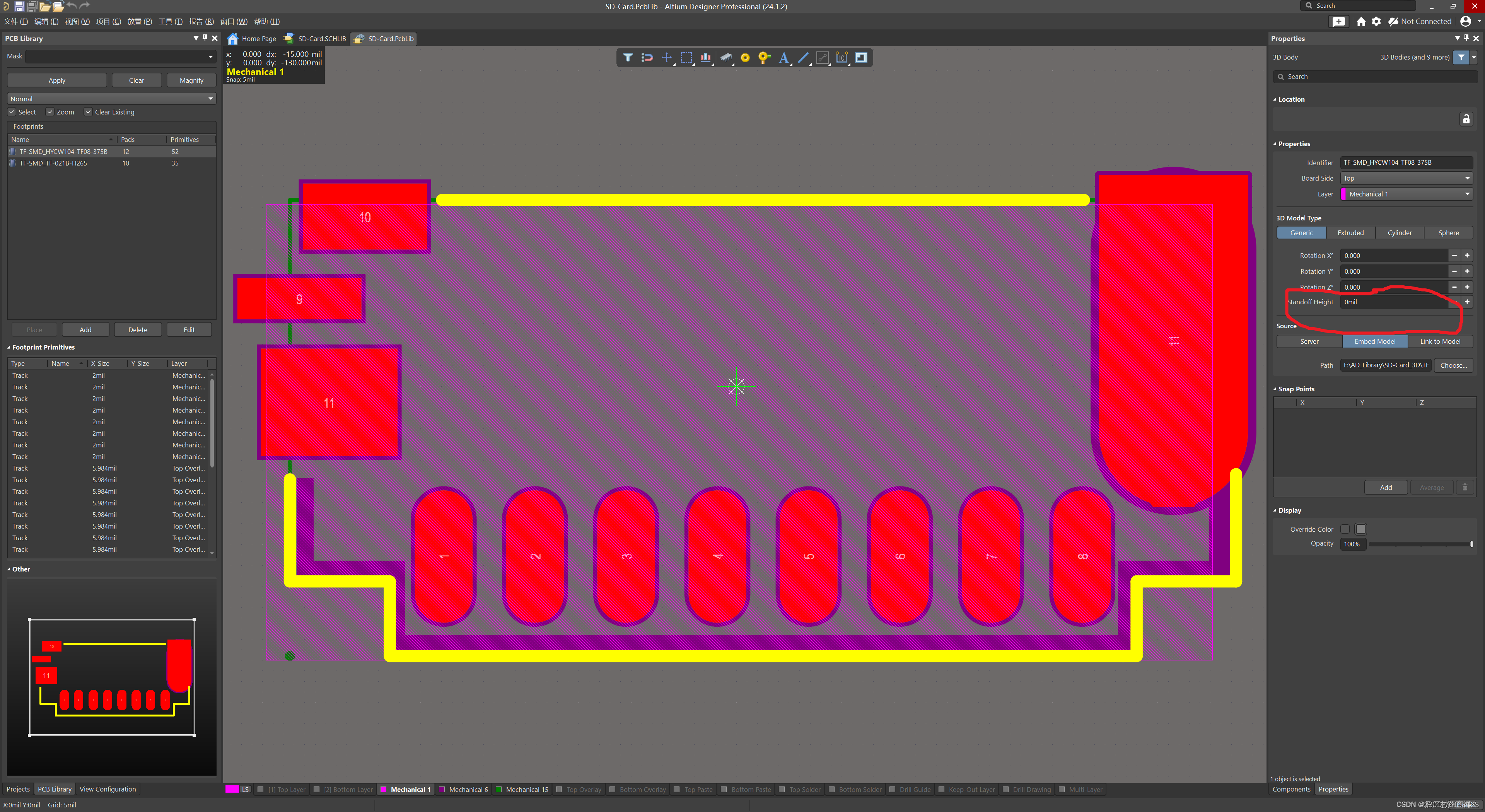
Task: Click the Choose... path button
Action: (1453, 365)
